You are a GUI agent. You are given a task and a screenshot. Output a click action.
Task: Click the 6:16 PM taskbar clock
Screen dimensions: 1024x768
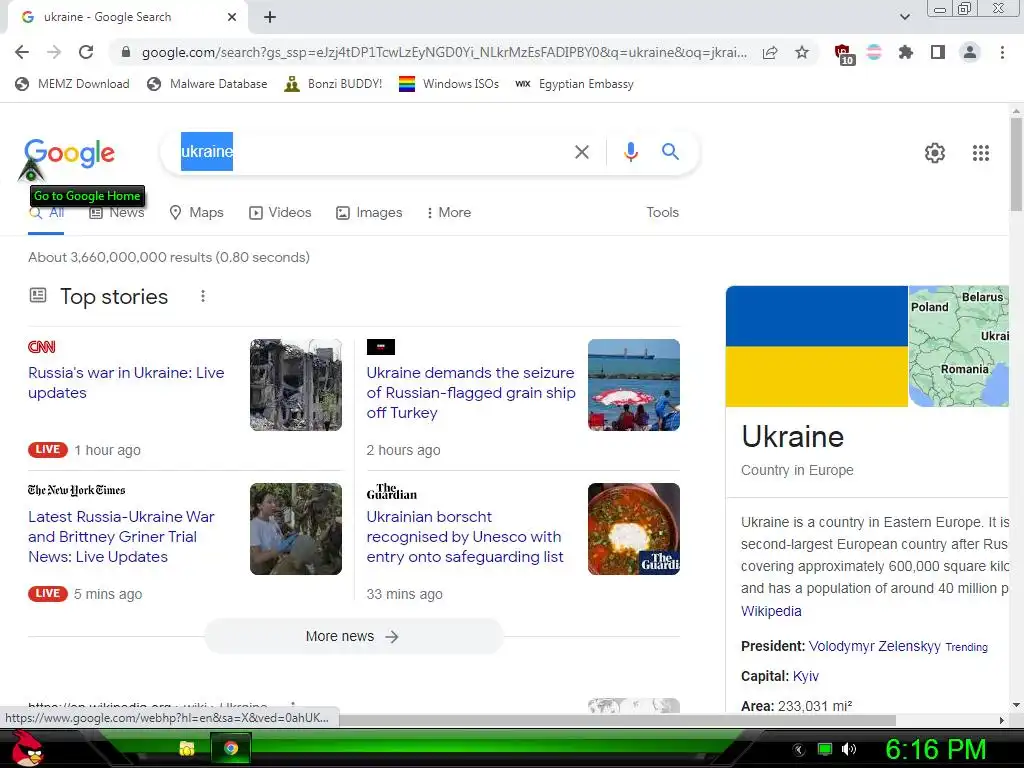point(935,749)
